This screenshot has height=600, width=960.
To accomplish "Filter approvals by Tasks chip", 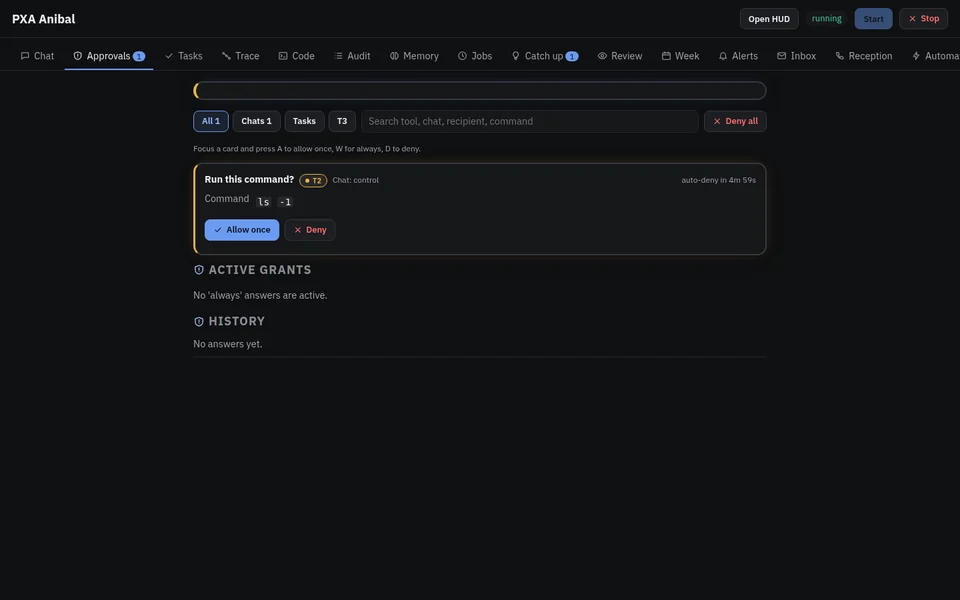I will (x=304, y=121).
